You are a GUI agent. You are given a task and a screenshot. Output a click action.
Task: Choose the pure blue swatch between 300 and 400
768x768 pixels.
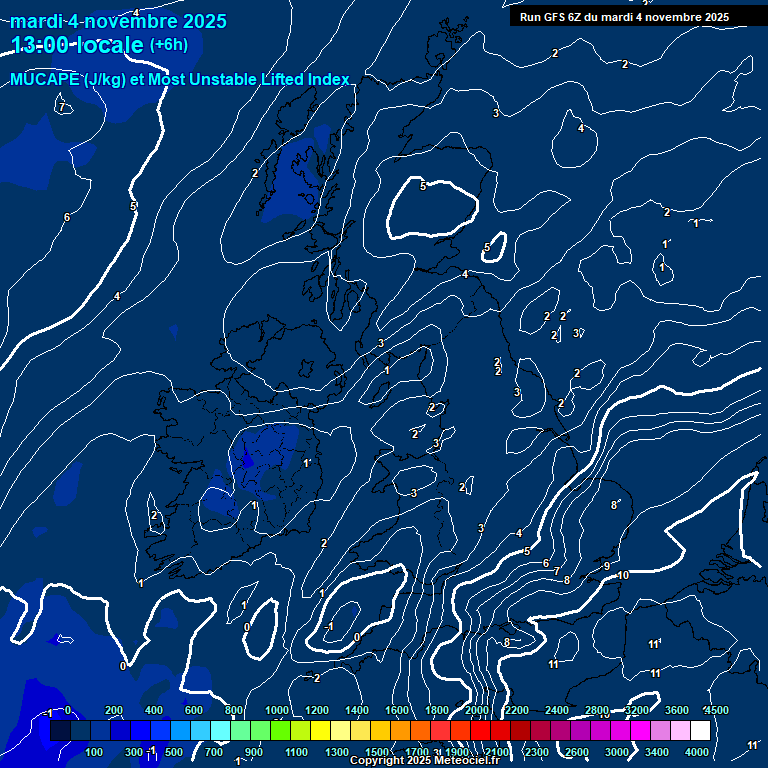click(141, 730)
